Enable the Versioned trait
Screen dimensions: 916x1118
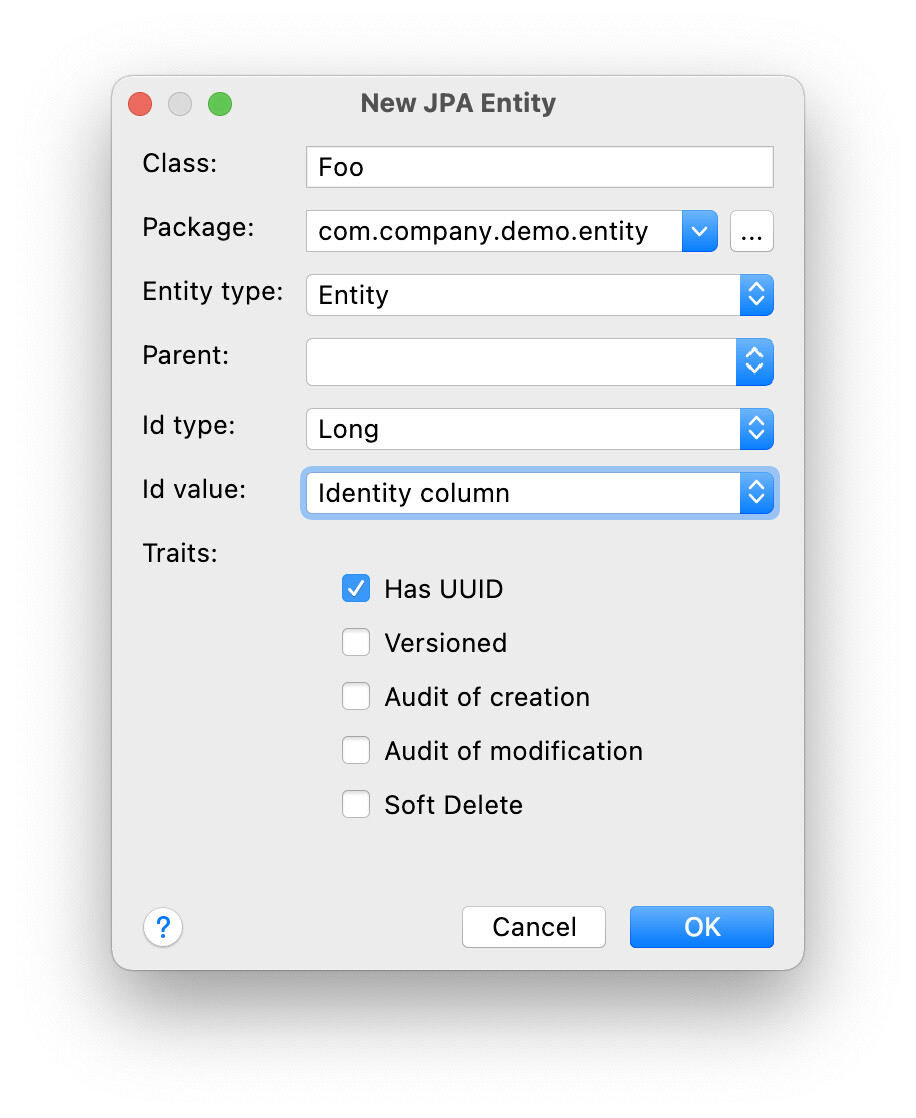click(x=356, y=642)
